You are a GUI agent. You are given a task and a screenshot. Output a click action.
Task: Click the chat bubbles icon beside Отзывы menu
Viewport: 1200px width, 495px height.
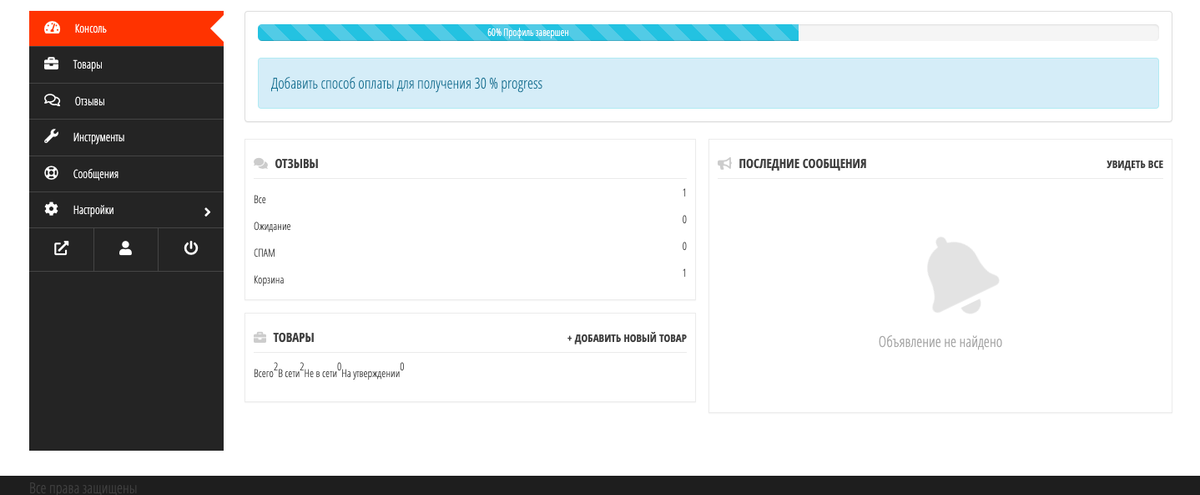[x=51, y=101]
